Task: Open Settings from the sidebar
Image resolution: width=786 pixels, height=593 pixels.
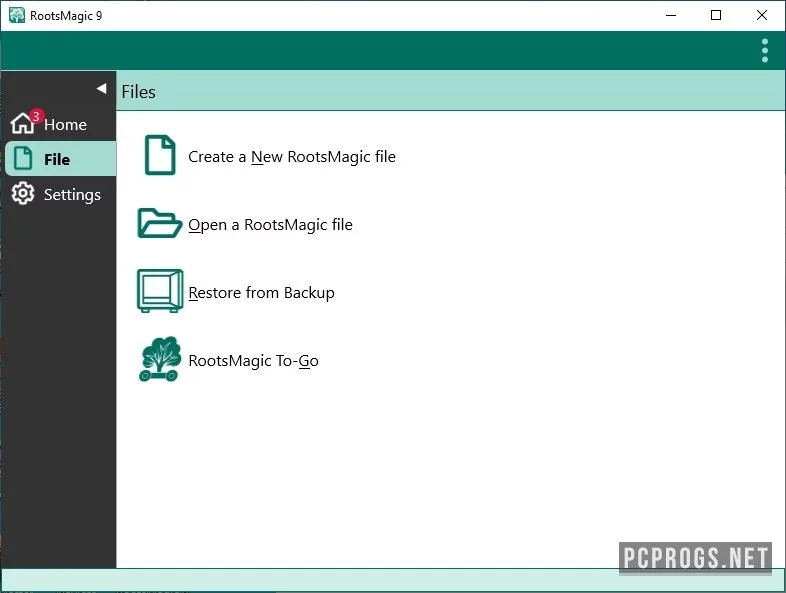Action: [59, 194]
